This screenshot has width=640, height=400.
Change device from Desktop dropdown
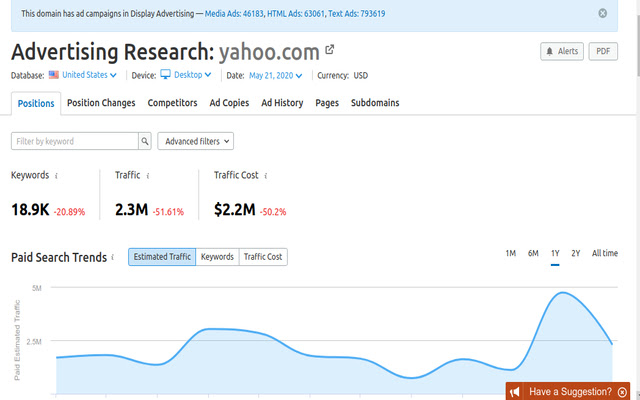(193, 75)
